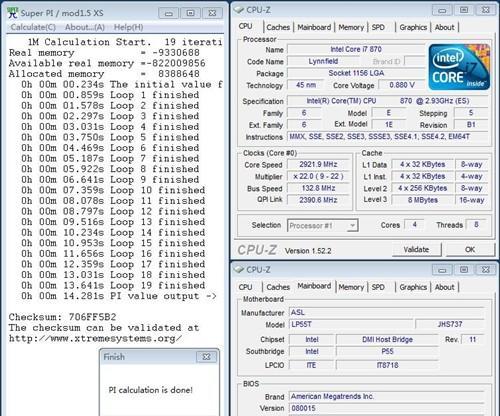
Task: Open Graphics tab in bottom CPU-Z window
Action: (413, 287)
